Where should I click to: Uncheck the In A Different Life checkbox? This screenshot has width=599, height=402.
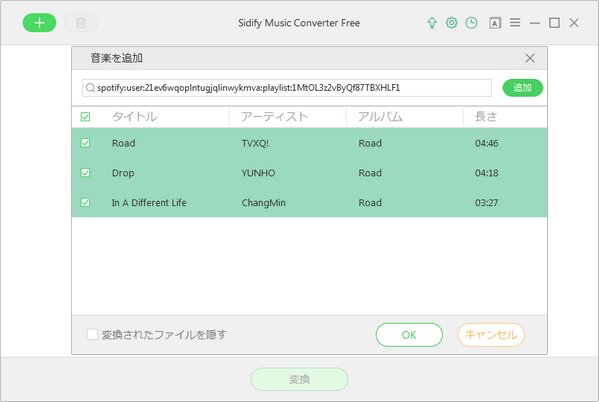[x=85, y=203]
